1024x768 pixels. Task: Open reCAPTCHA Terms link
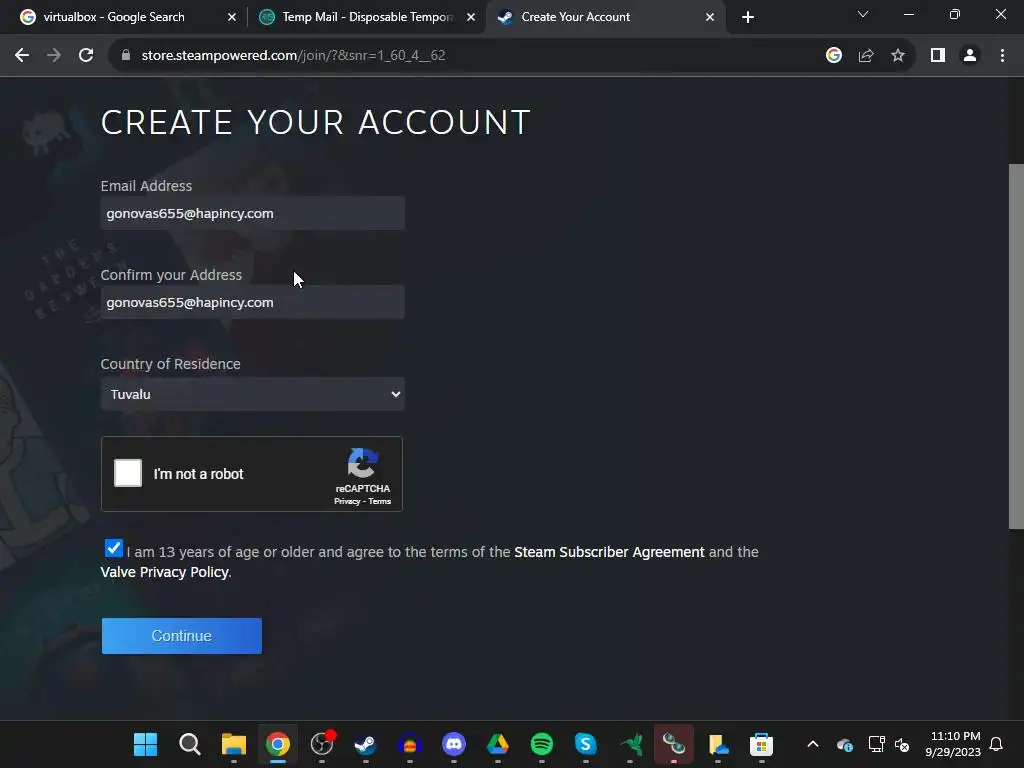coord(379,502)
